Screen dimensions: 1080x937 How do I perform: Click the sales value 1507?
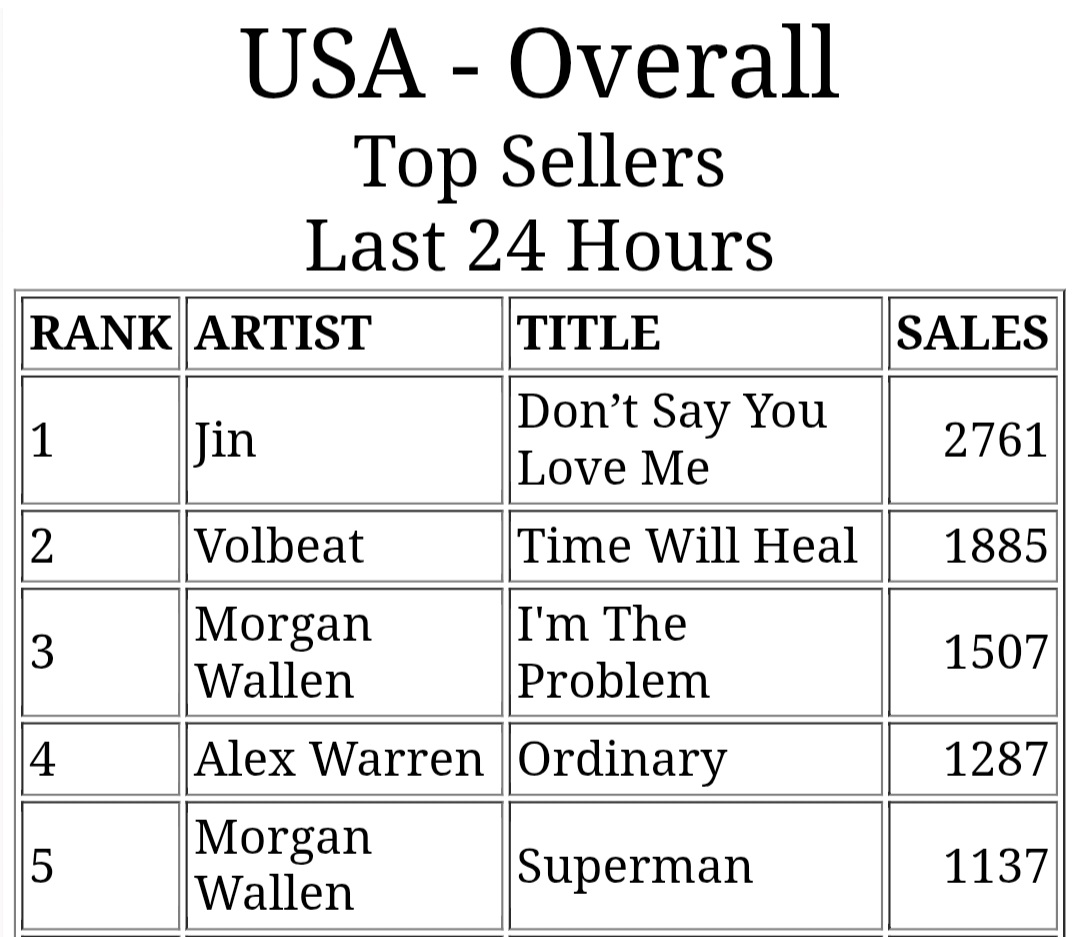coord(995,652)
